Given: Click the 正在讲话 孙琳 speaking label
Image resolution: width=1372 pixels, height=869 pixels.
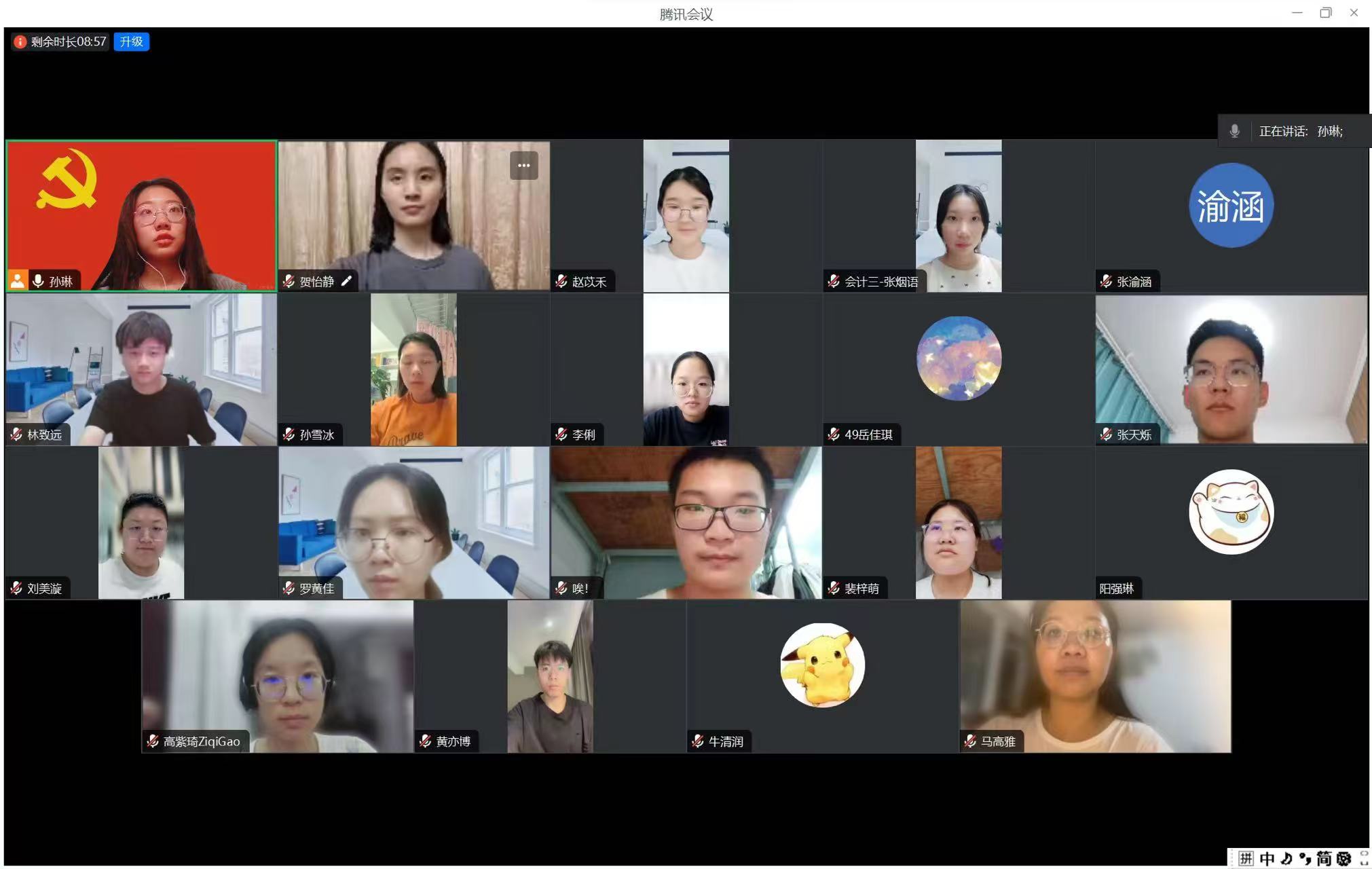Looking at the screenshot, I should pos(1300,131).
